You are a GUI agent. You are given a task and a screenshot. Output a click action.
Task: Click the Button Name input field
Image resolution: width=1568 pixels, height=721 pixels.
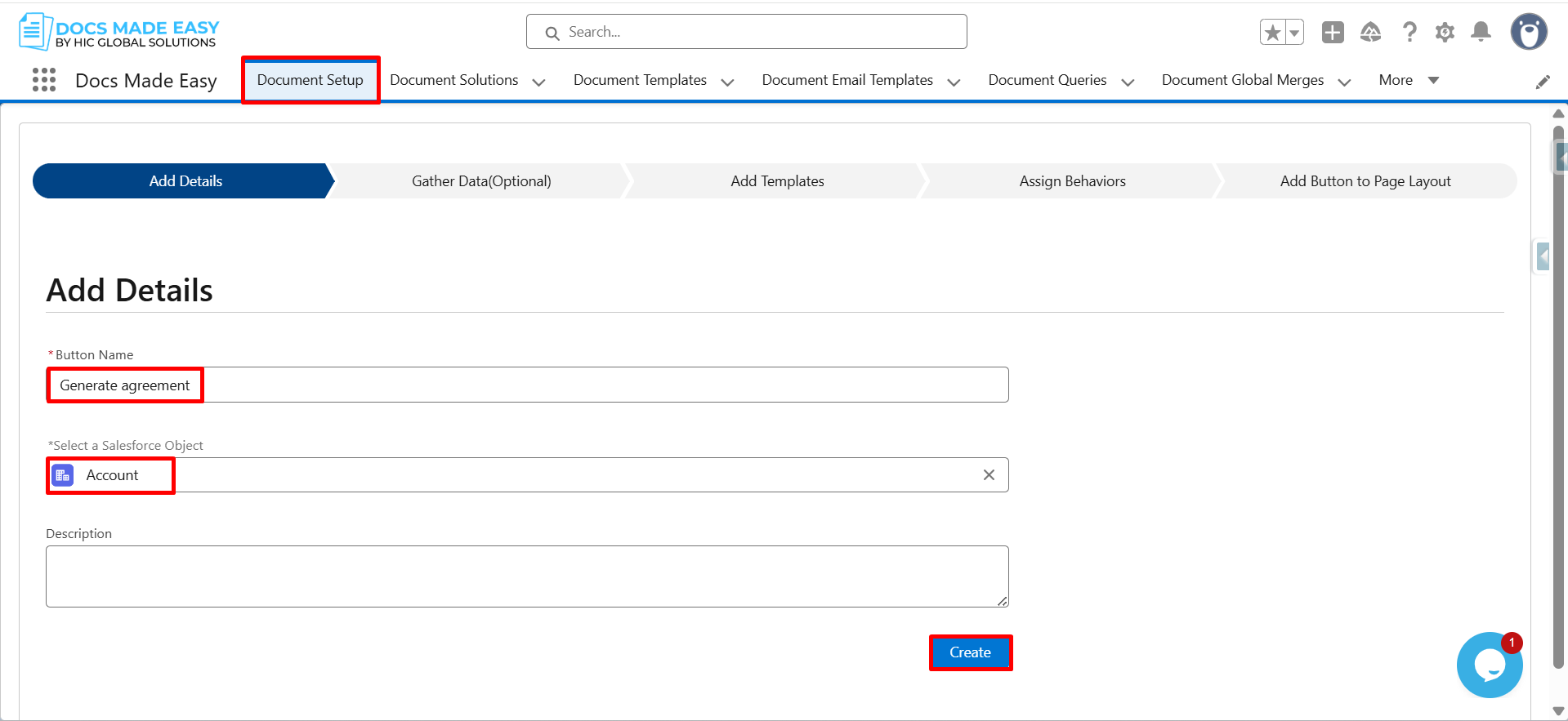572,385
